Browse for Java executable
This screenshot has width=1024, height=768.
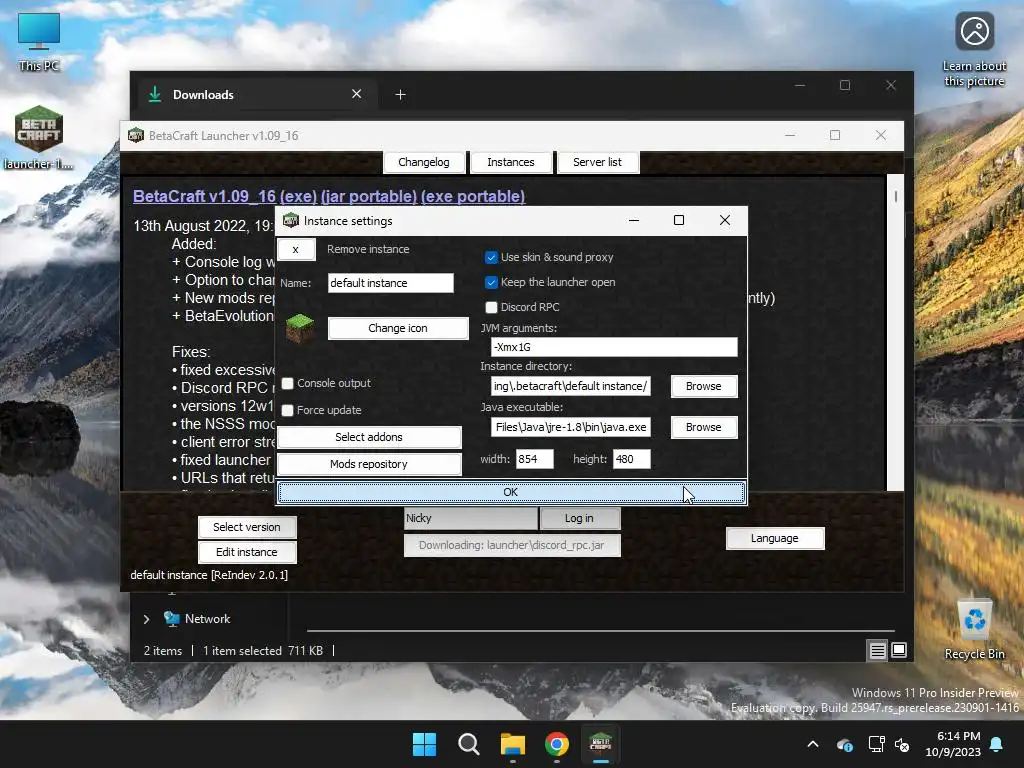coord(703,427)
